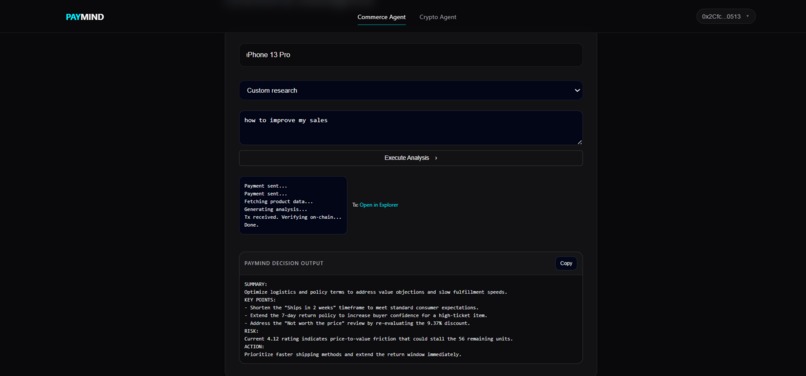The width and height of the screenshot is (806, 376).
Task: Click the iPhone 13 Pro product field
Action: (411, 55)
